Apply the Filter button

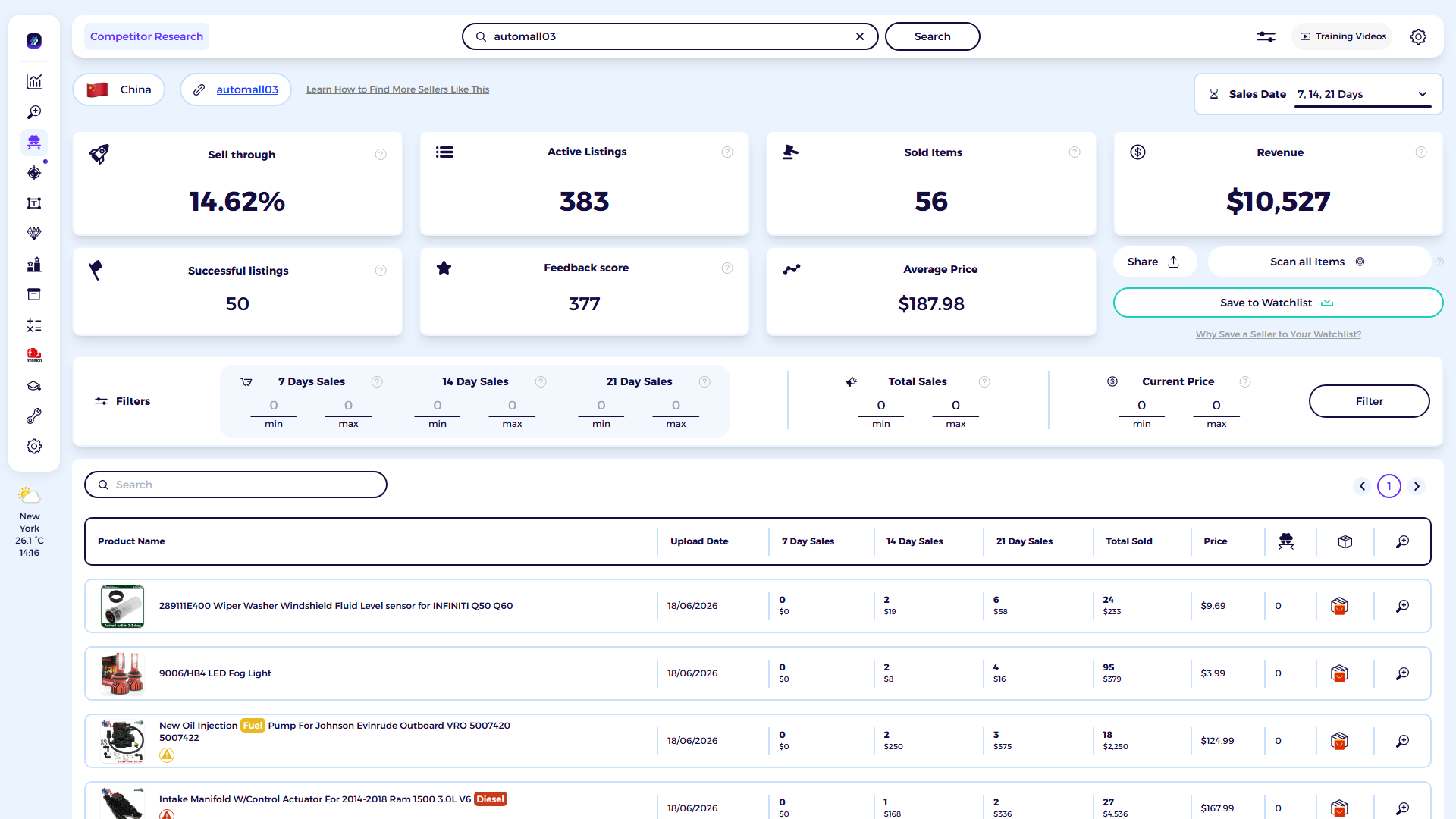coord(1369,401)
